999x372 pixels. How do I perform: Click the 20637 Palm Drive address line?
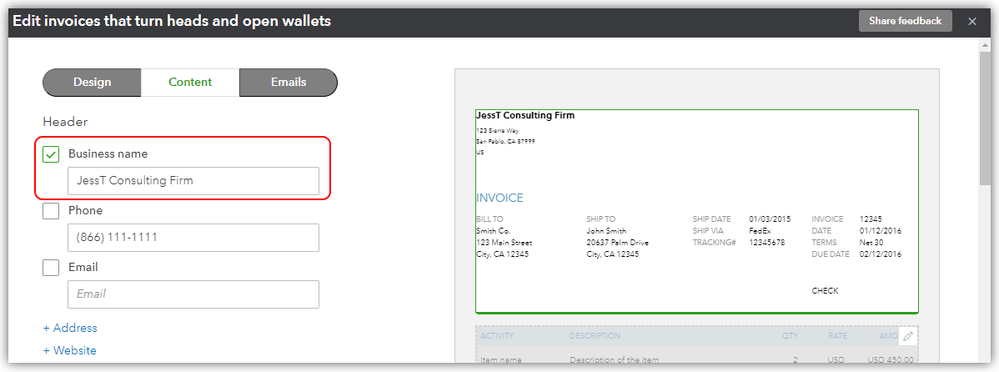pyautogui.click(x=617, y=243)
